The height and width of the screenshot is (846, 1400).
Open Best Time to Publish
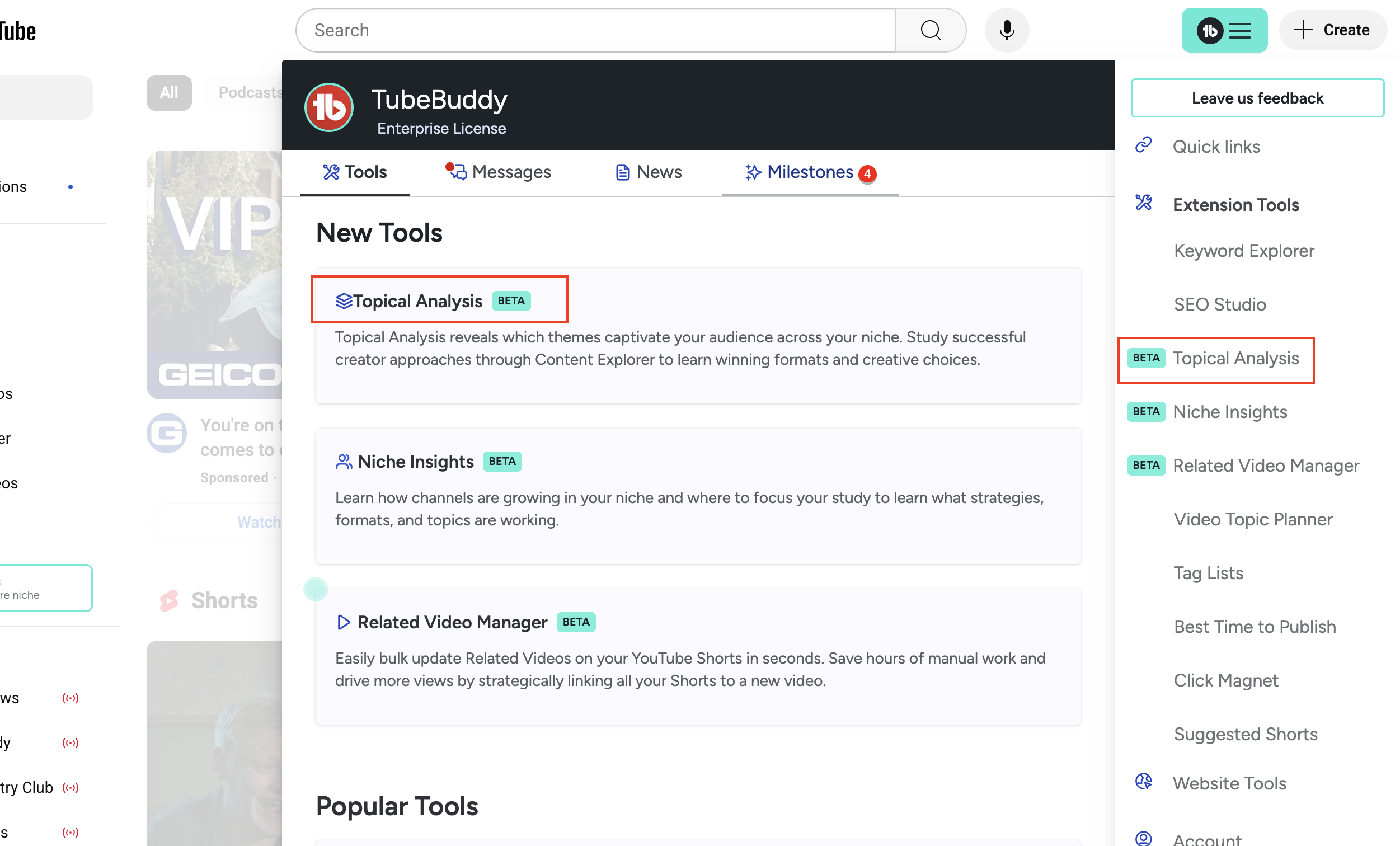click(1255, 627)
